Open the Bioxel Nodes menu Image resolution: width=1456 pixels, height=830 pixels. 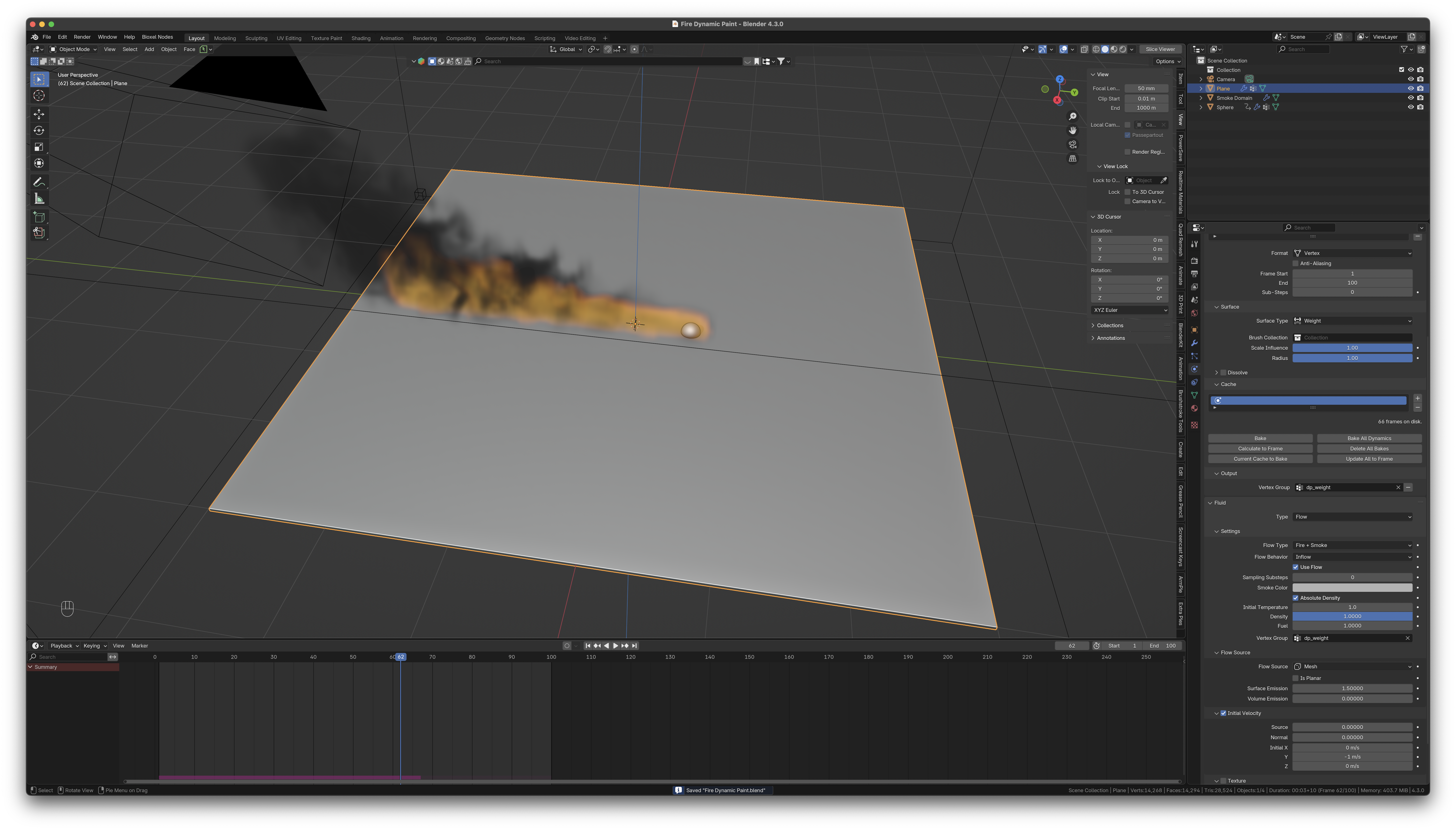click(157, 37)
